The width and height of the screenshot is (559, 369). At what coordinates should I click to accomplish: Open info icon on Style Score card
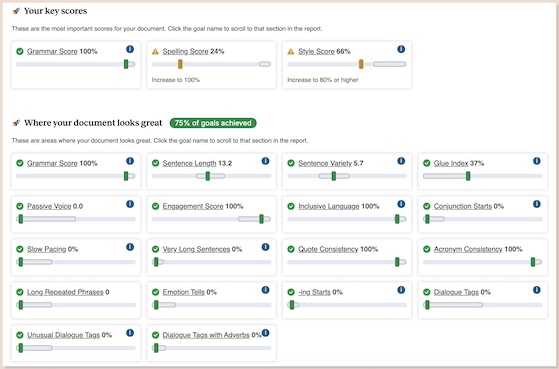coord(401,49)
